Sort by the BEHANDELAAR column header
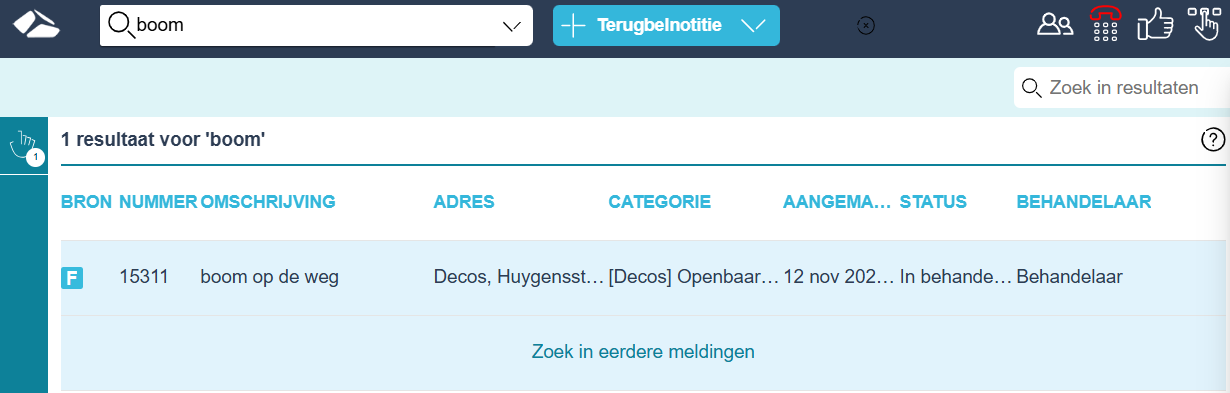 click(x=1084, y=202)
